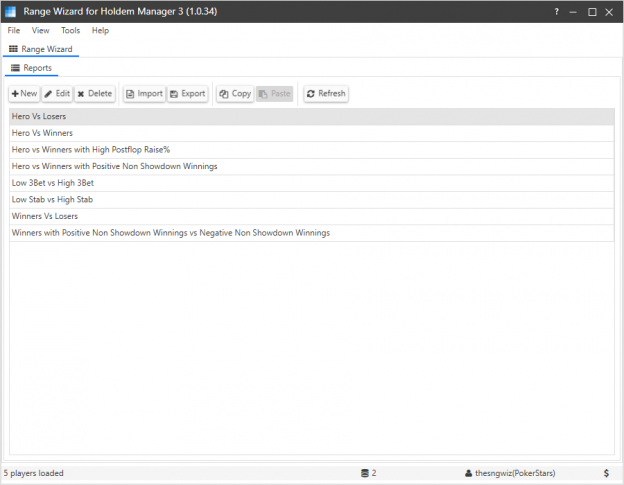Select the Low 3Bet vs High 3Bet report

click(x=312, y=183)
